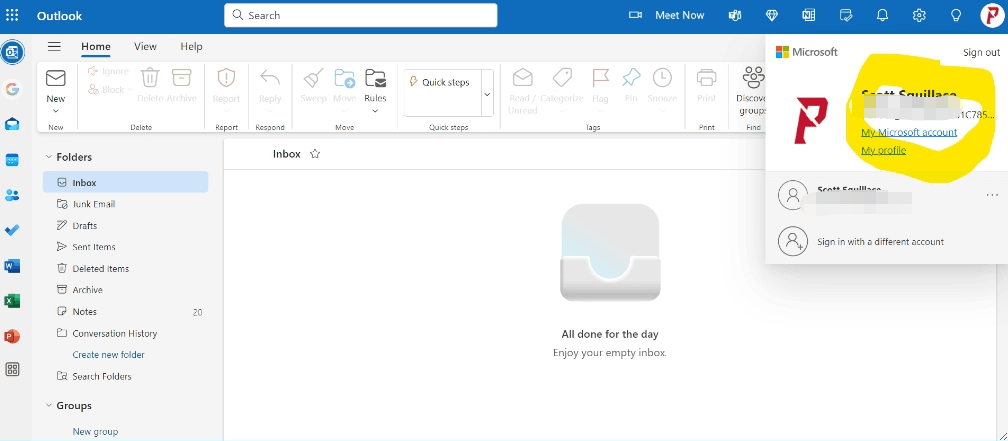Click the account avatar in header
Screen dimensions: 1008x441
993,15
